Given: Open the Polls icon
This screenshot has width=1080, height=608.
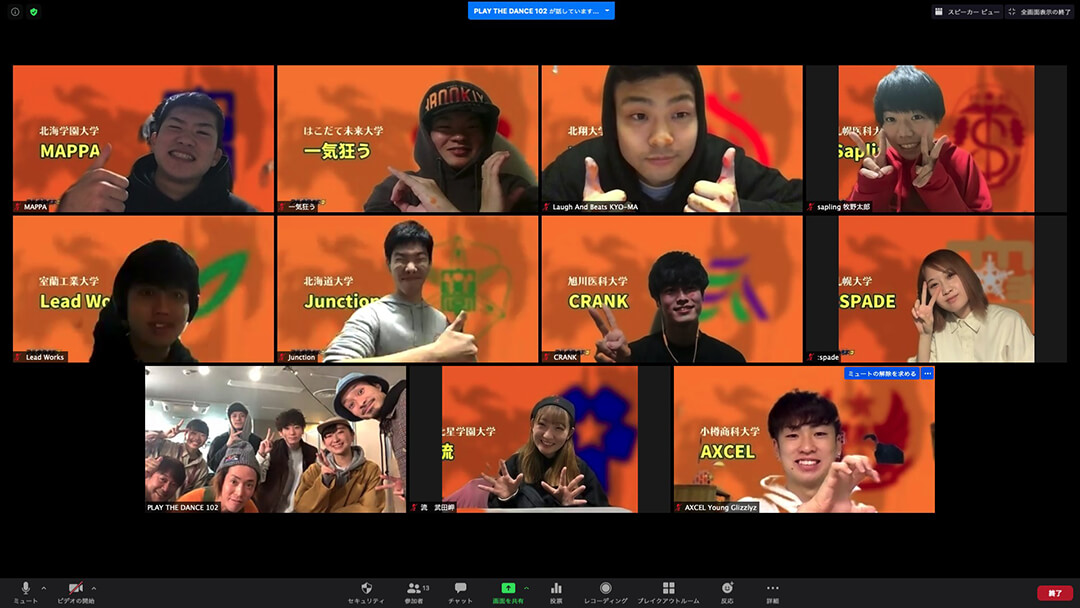Looking at the screenshot, I should click(556, 590).
